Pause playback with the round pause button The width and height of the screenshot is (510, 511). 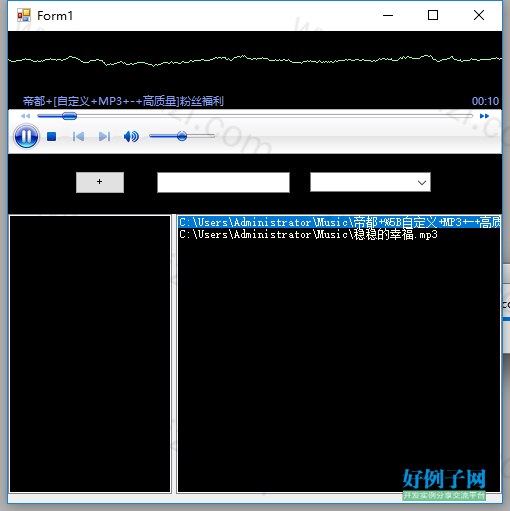coord(26,136)
